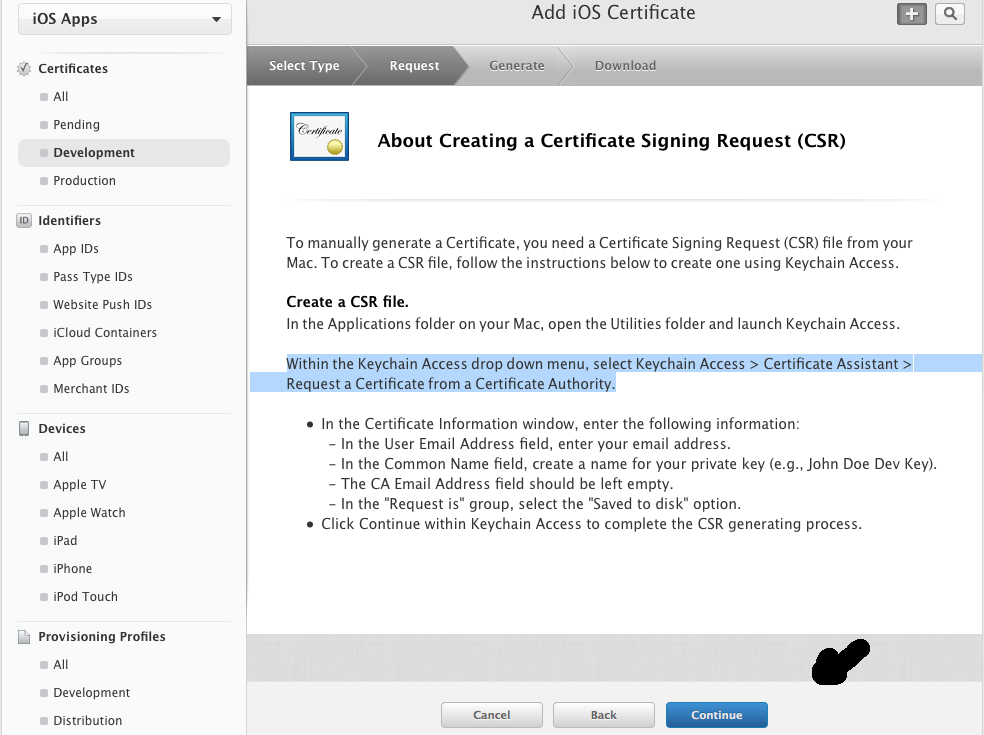The image size is (984, 735).
Task: Click the 'Add iOS Certificate' title
Action: click(613, 13)
